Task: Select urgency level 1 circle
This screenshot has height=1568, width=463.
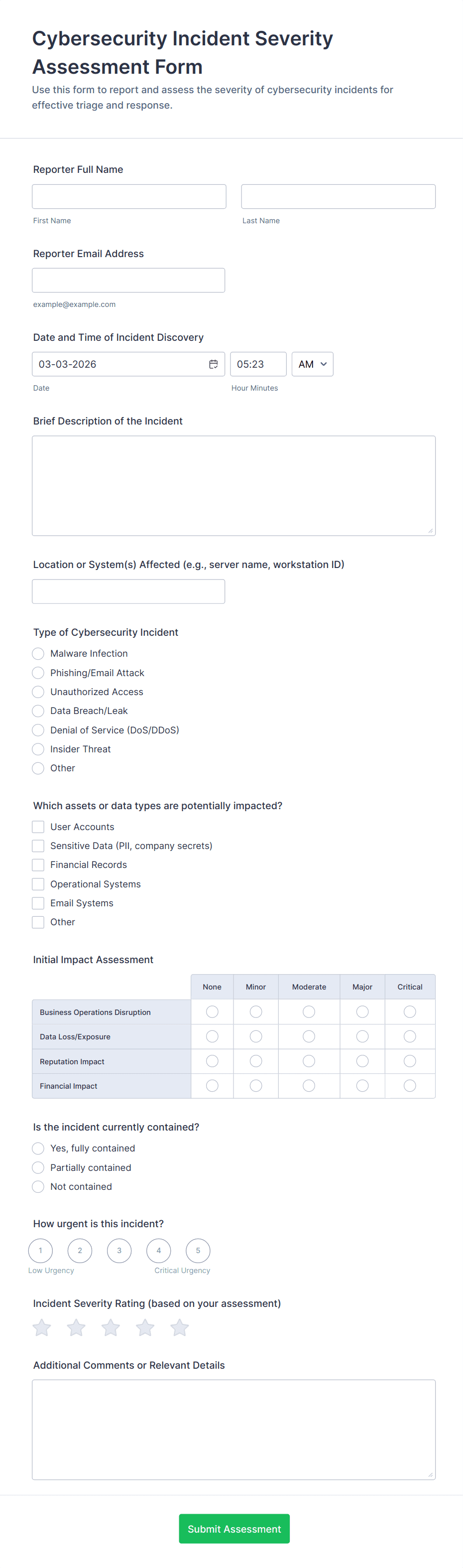Action: 41,1251
